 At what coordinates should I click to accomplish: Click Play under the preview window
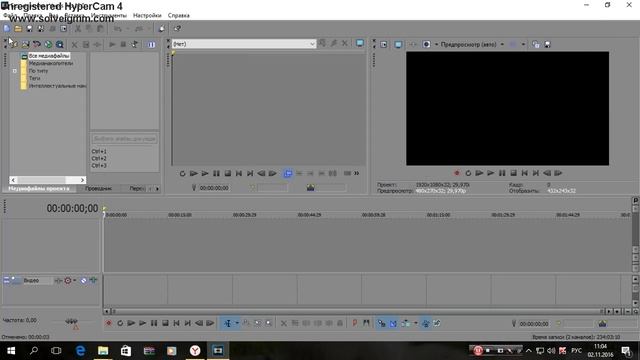(491, 173)
